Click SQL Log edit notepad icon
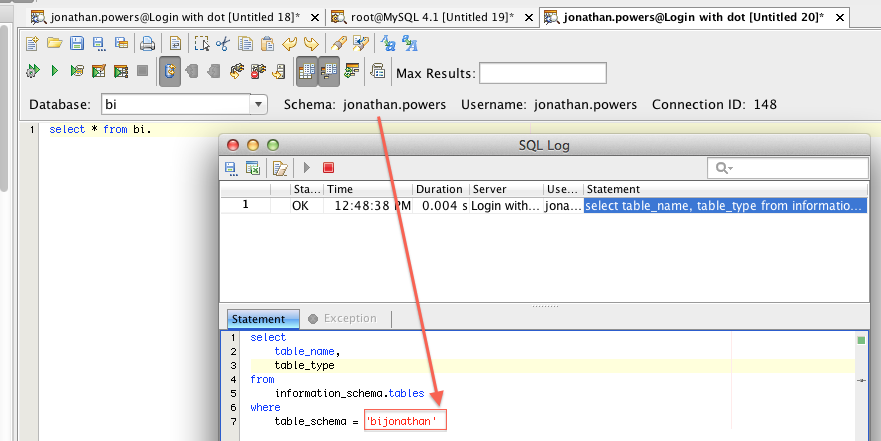Viewport: 881px width, 441px height. click(x=280, y=167)
